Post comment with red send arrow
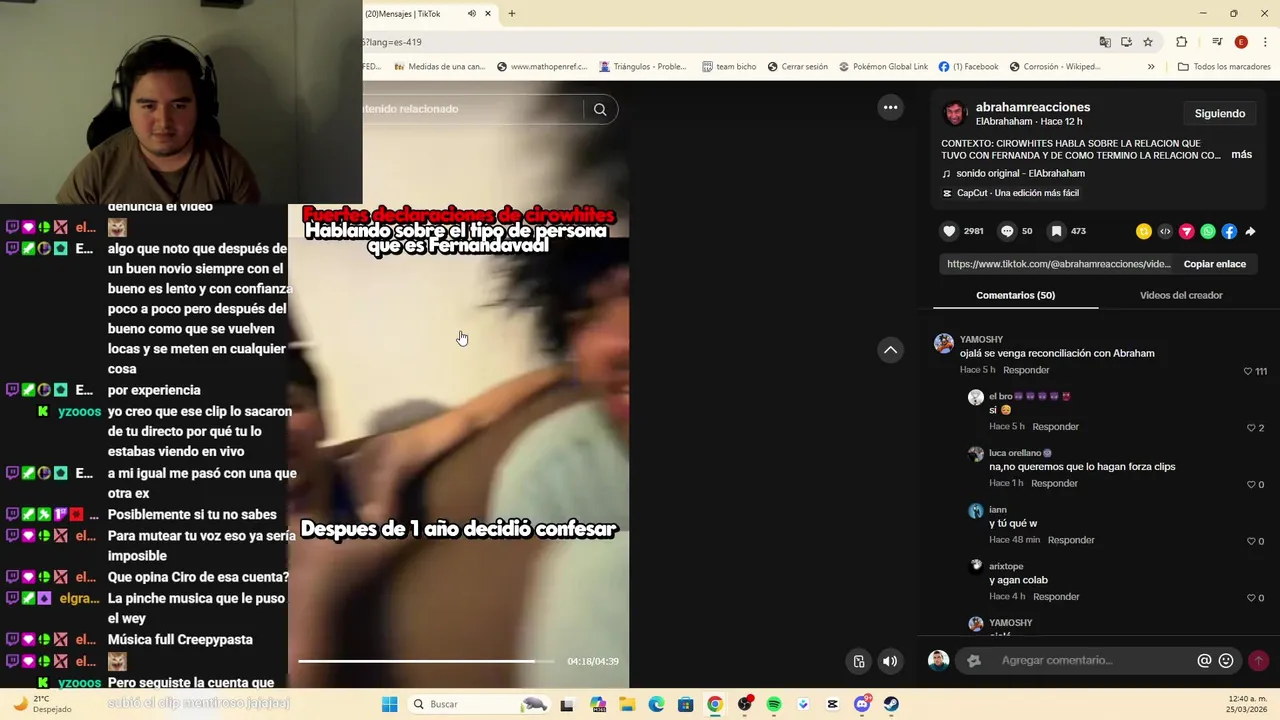Viewport: 1280px width, 720px height. [x=1258, y=661]
